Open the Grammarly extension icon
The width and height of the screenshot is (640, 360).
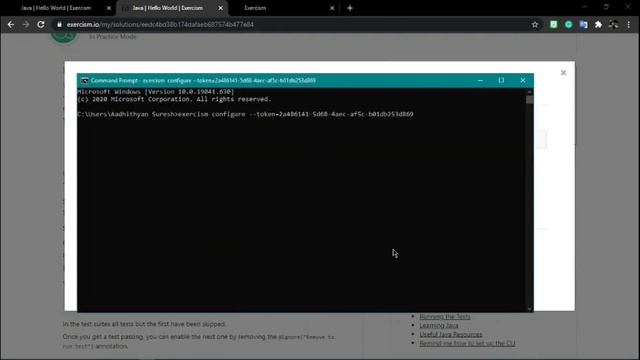pyautogui.click(x=569, y=24)
